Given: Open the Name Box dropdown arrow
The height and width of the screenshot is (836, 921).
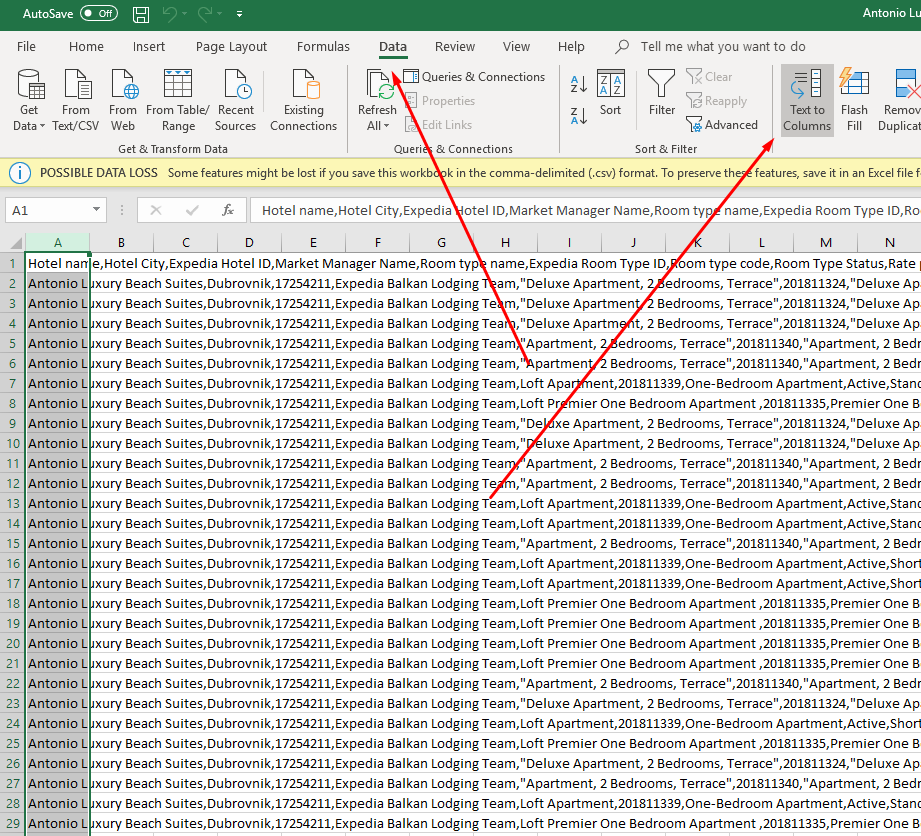Looking at the screenshot, I should 96,210.
